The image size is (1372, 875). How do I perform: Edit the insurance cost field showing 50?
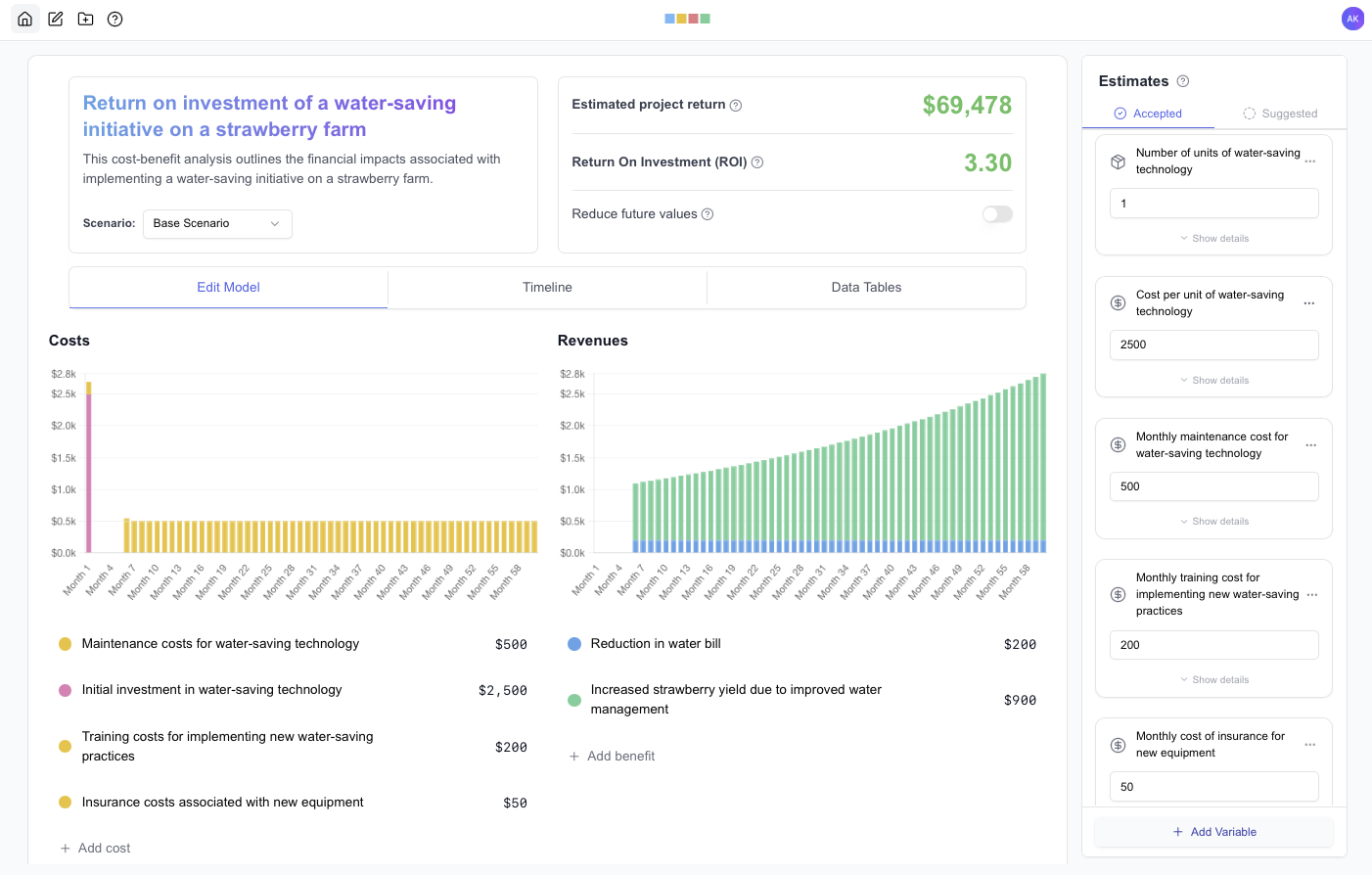(x=1213, y=787)
